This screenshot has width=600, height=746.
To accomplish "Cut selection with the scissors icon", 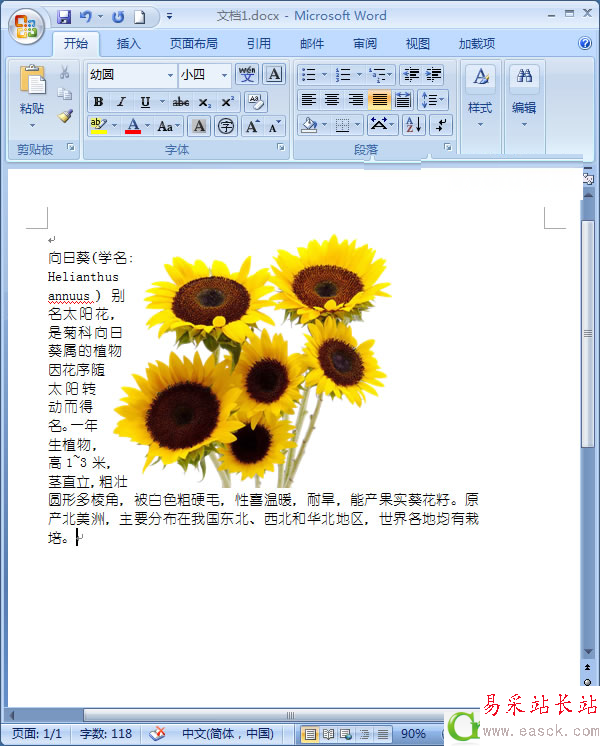I will [65, 72].
